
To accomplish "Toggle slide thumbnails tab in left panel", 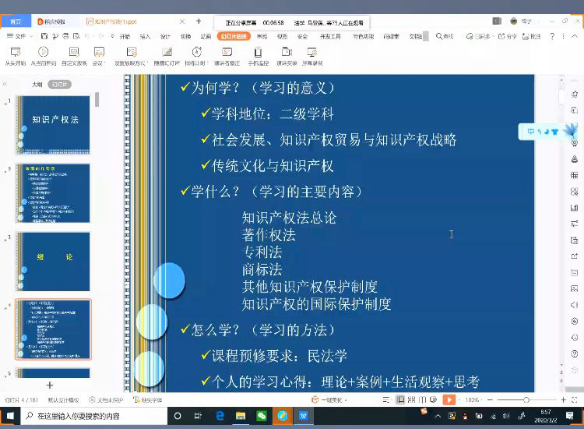I will coord(60,85).
